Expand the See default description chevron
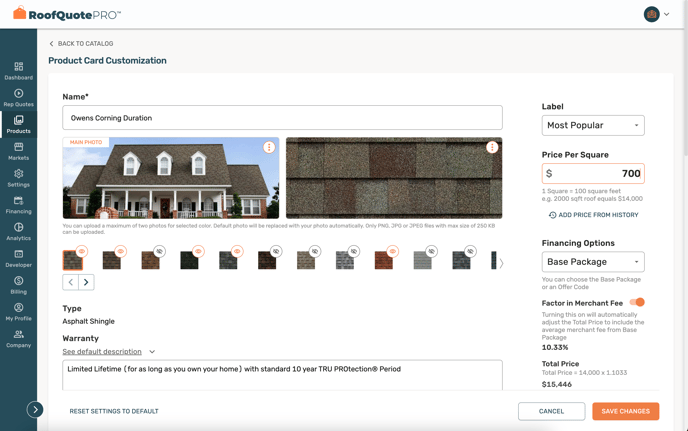The width and height of the screenshot is (688, 431). click(x=152, y=352)
